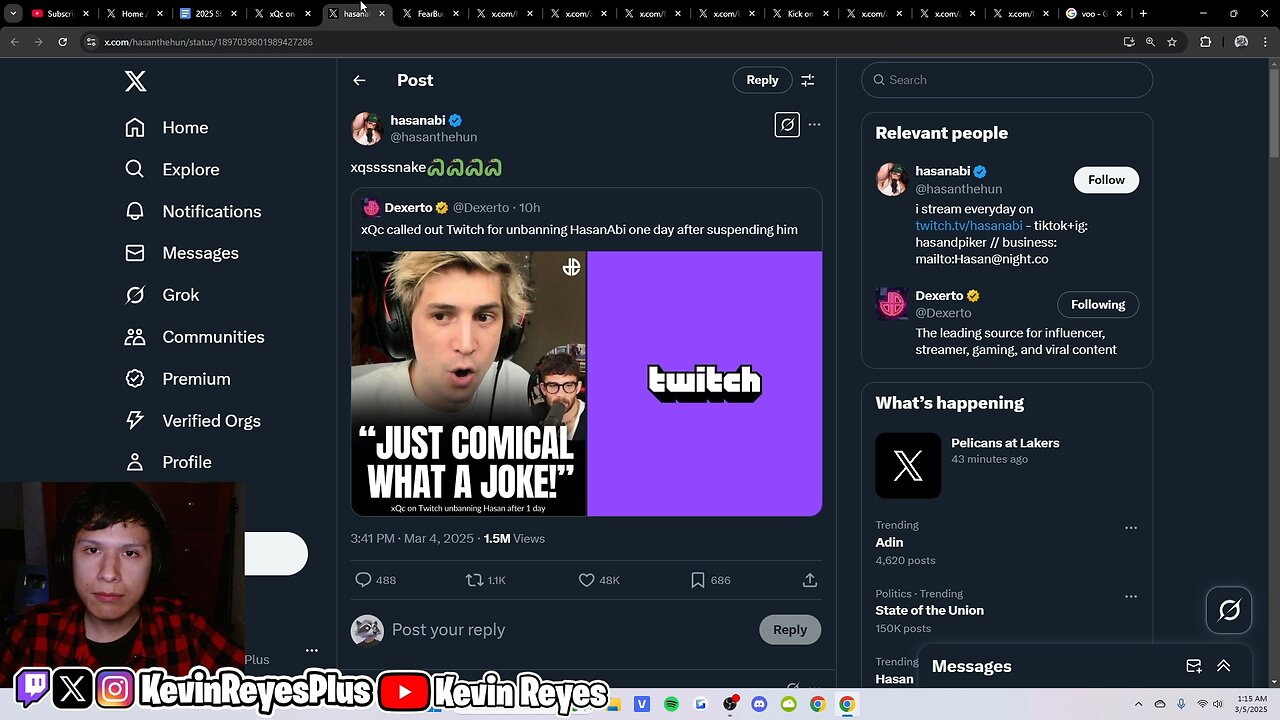The height and width of the screenshot is (720, 1280).
Task: Go to Home in the sidebar
Action: 167,128
